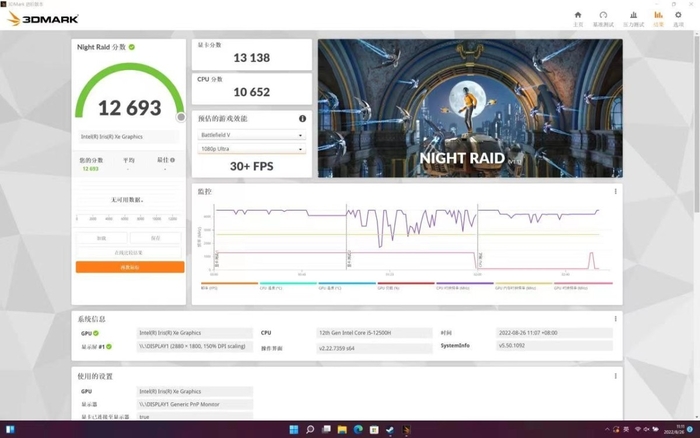Open the Battlefield V game dropdown
Viewport: 700px width, 438px height.
(251, 134)
